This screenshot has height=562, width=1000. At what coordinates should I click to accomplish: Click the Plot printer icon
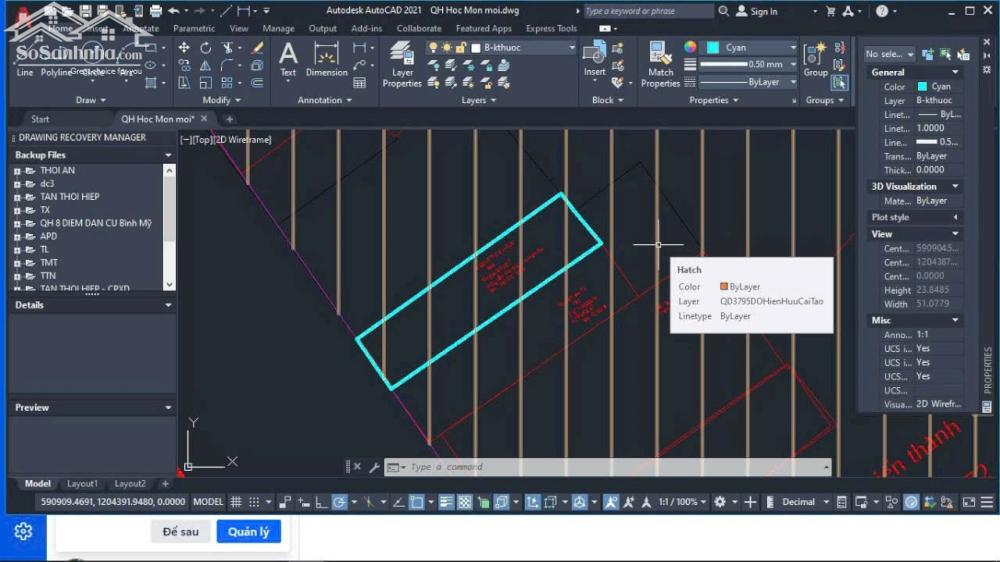pyautogui.click(x=154, y=11)
